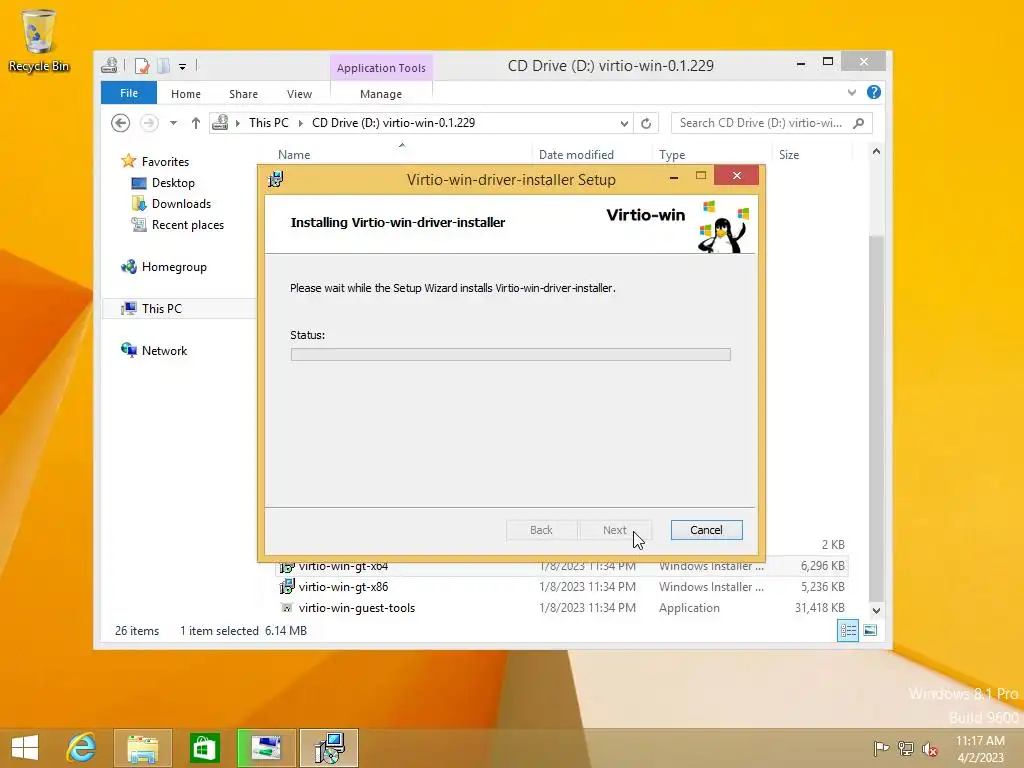The width and height of the screenshot is (1024, 768).
Task: Close the installer Setup dialog
Action: (737, 175)
